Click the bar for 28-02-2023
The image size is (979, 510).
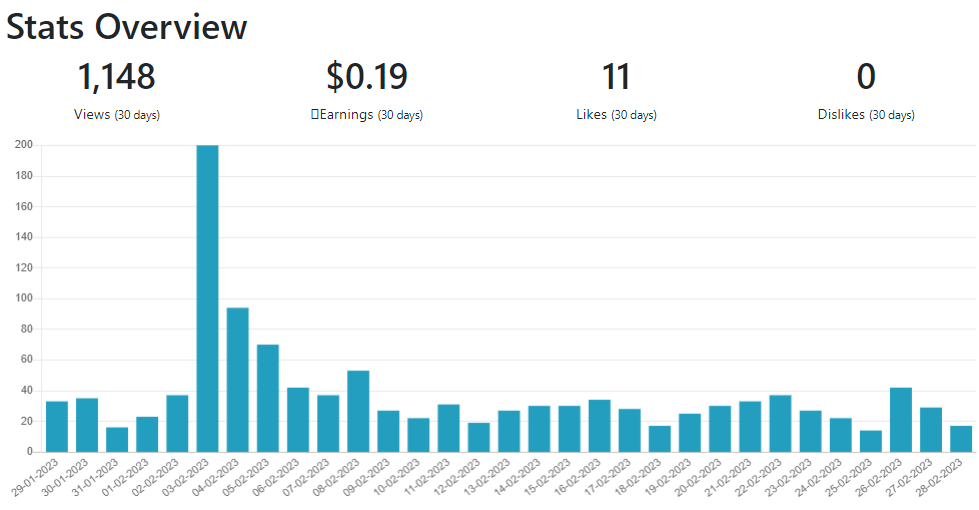click(x=961, y=439)
